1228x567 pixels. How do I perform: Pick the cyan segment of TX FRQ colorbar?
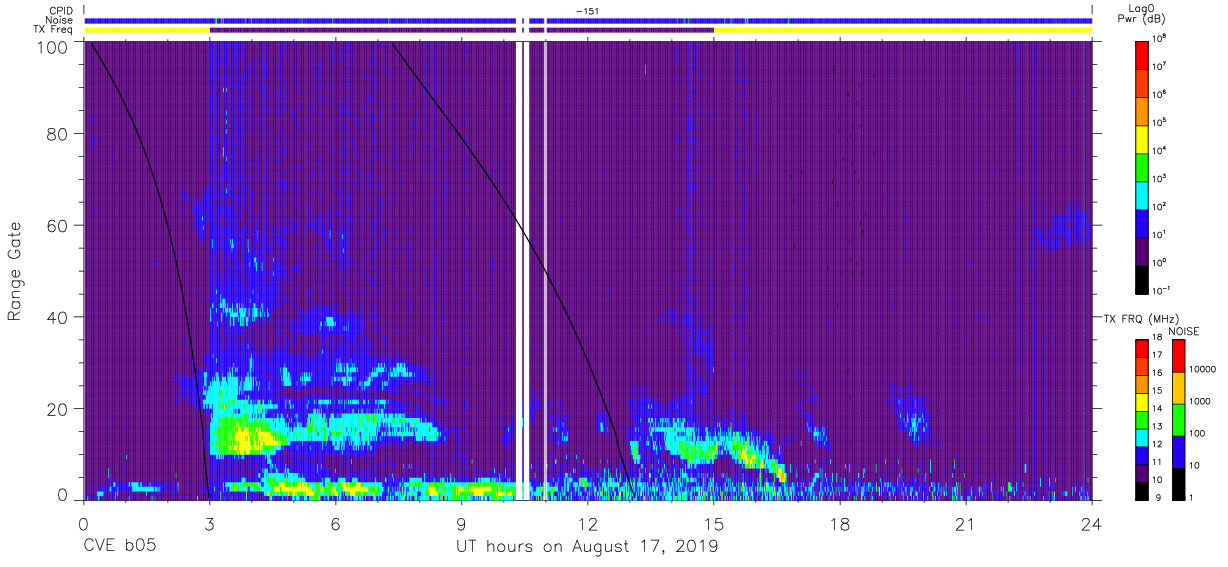[1141, 439]
